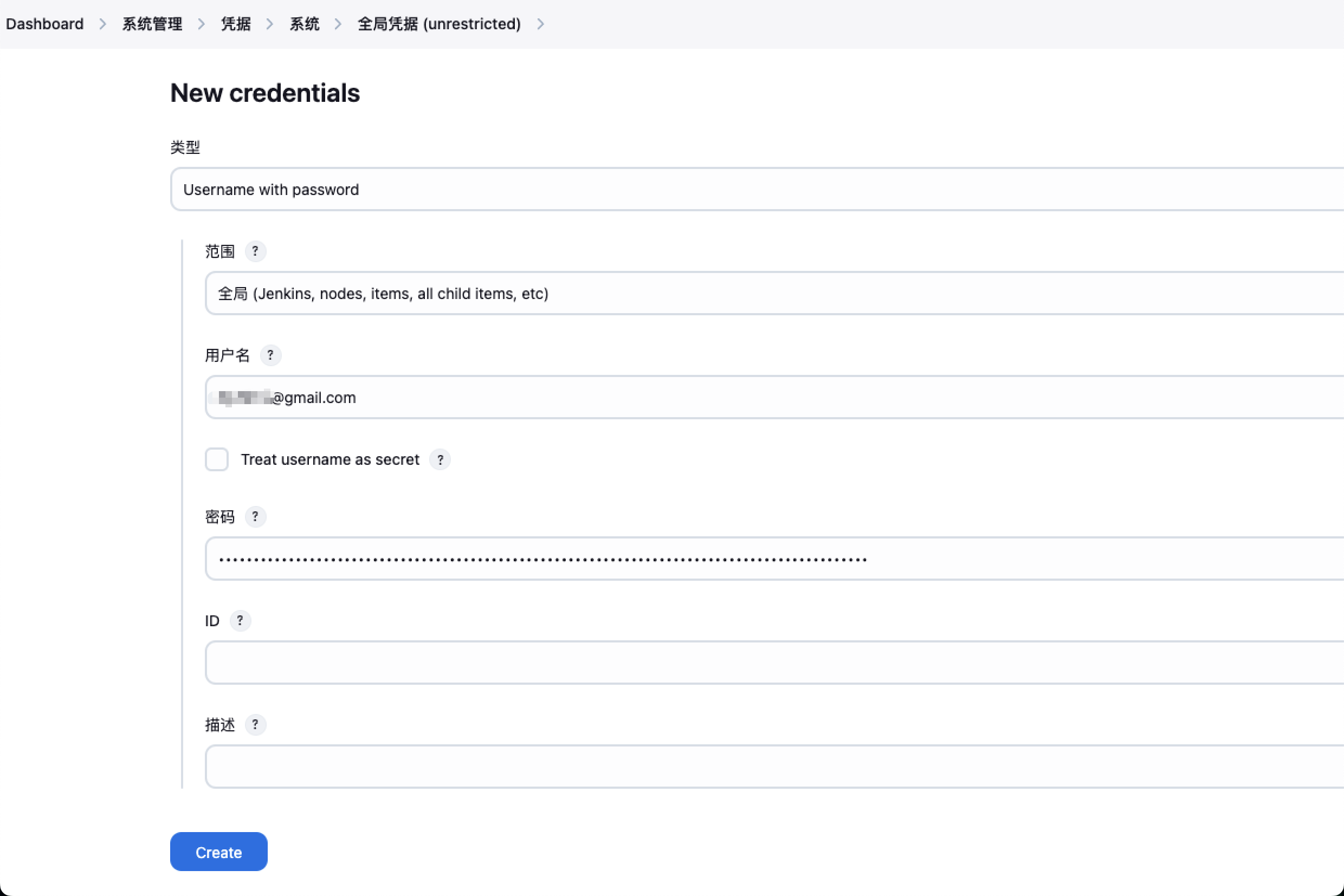Open 全局凭据 (unrestricted) breadcrumb
This screenshot has height=896, width=1344.
tap(439, 24)
